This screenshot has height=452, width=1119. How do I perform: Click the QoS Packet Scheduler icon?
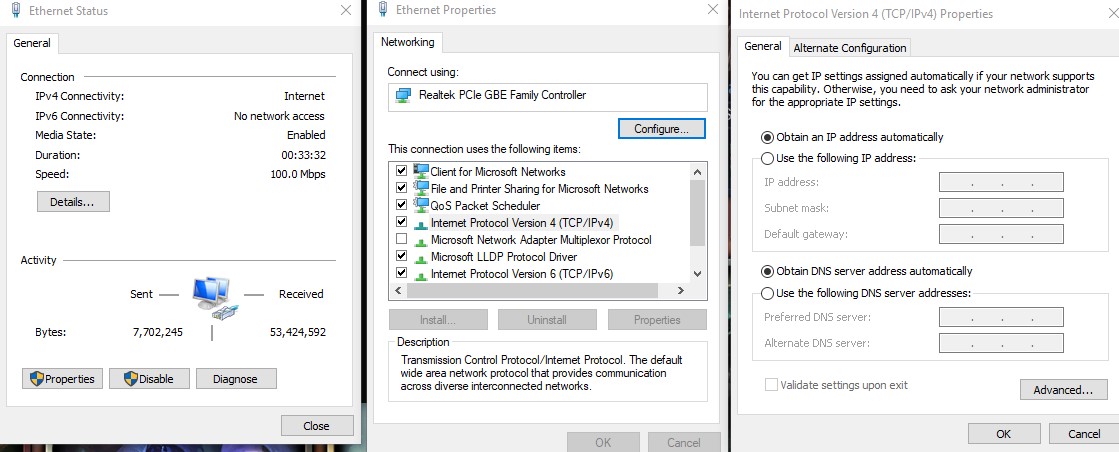421,205
